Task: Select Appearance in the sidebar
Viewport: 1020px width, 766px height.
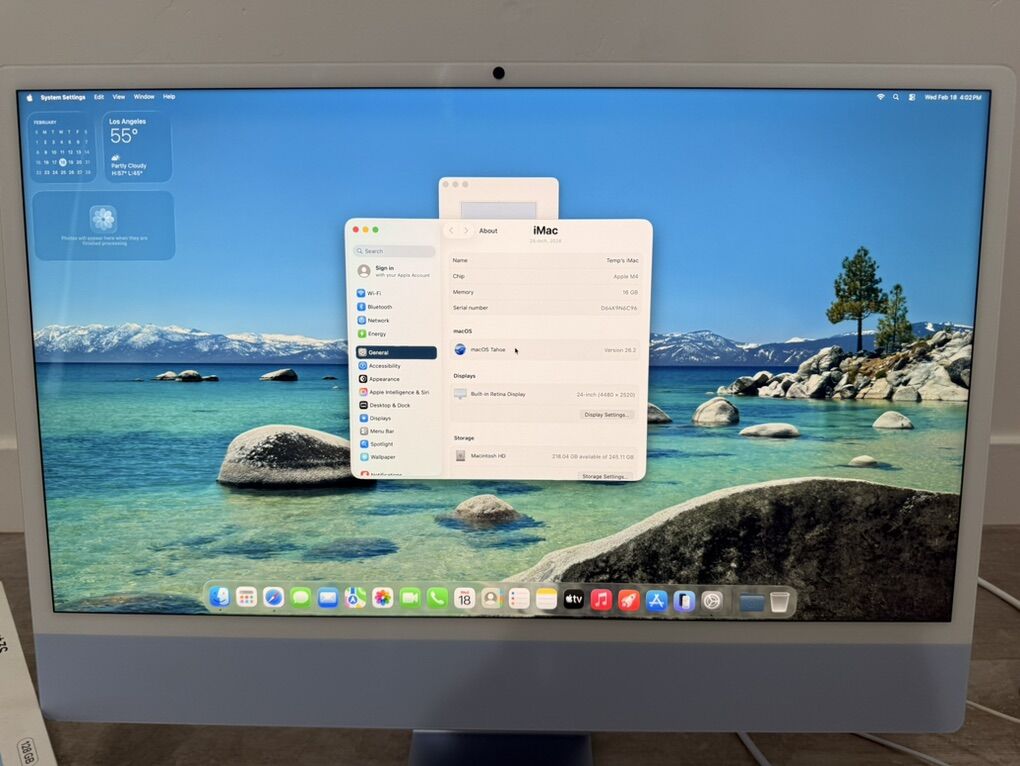Action: [x=384, y=379]
